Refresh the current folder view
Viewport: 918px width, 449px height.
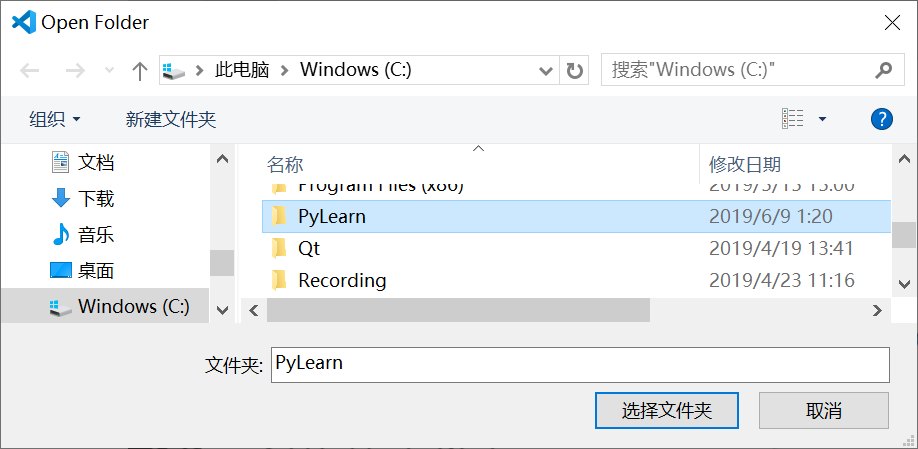574,70
